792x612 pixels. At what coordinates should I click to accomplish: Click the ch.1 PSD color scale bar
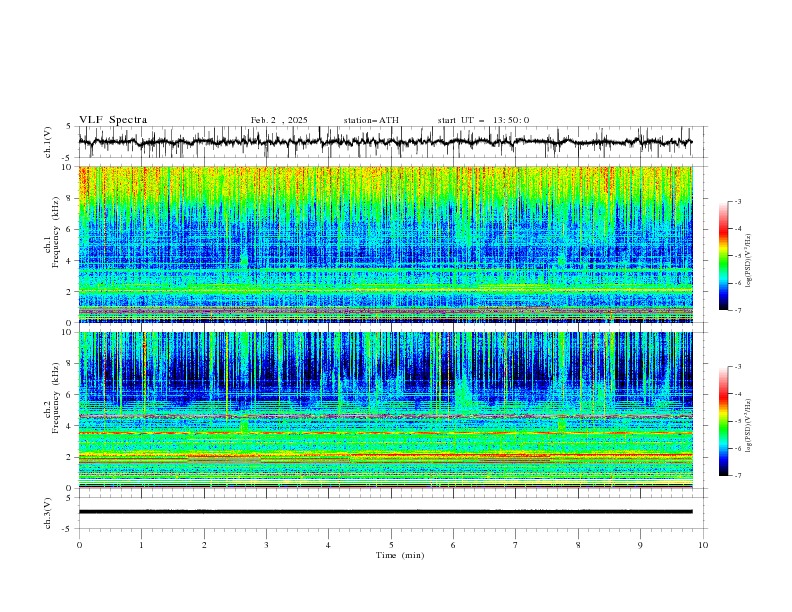tap(724, 256)
